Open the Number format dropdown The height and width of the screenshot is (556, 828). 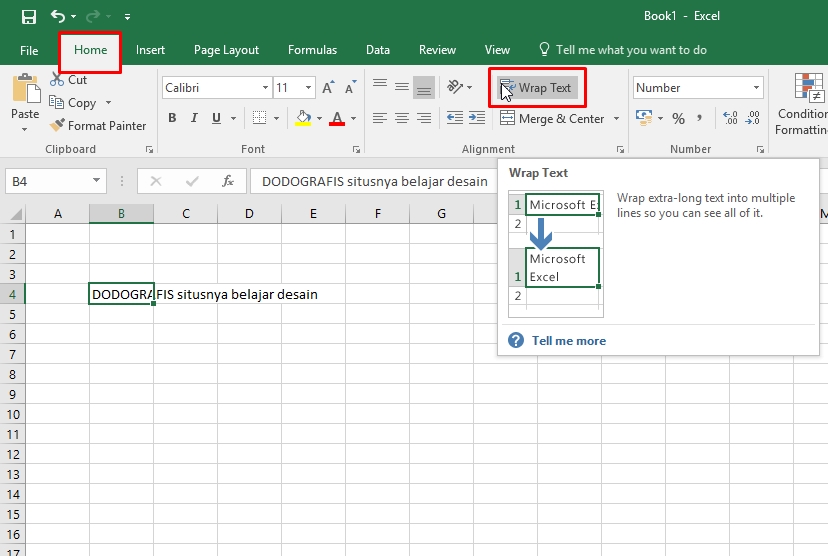coord(756,88)
